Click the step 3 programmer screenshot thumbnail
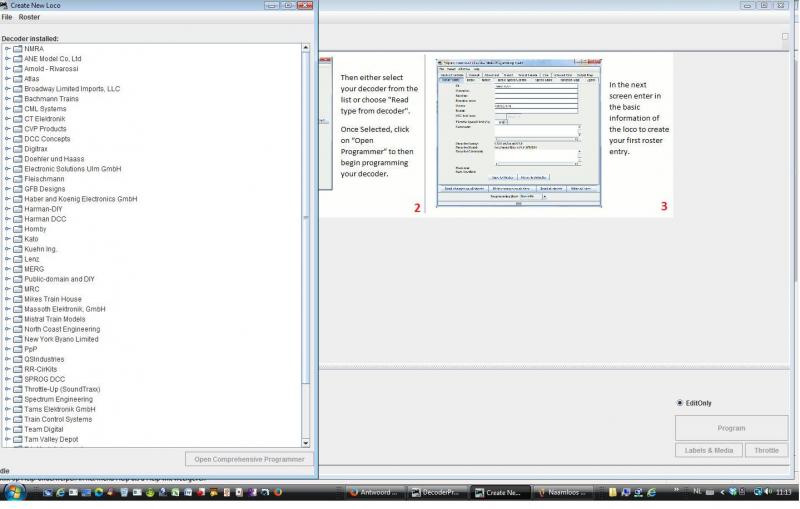This screenshot has width=800, height=509. (x=519, y=133)
